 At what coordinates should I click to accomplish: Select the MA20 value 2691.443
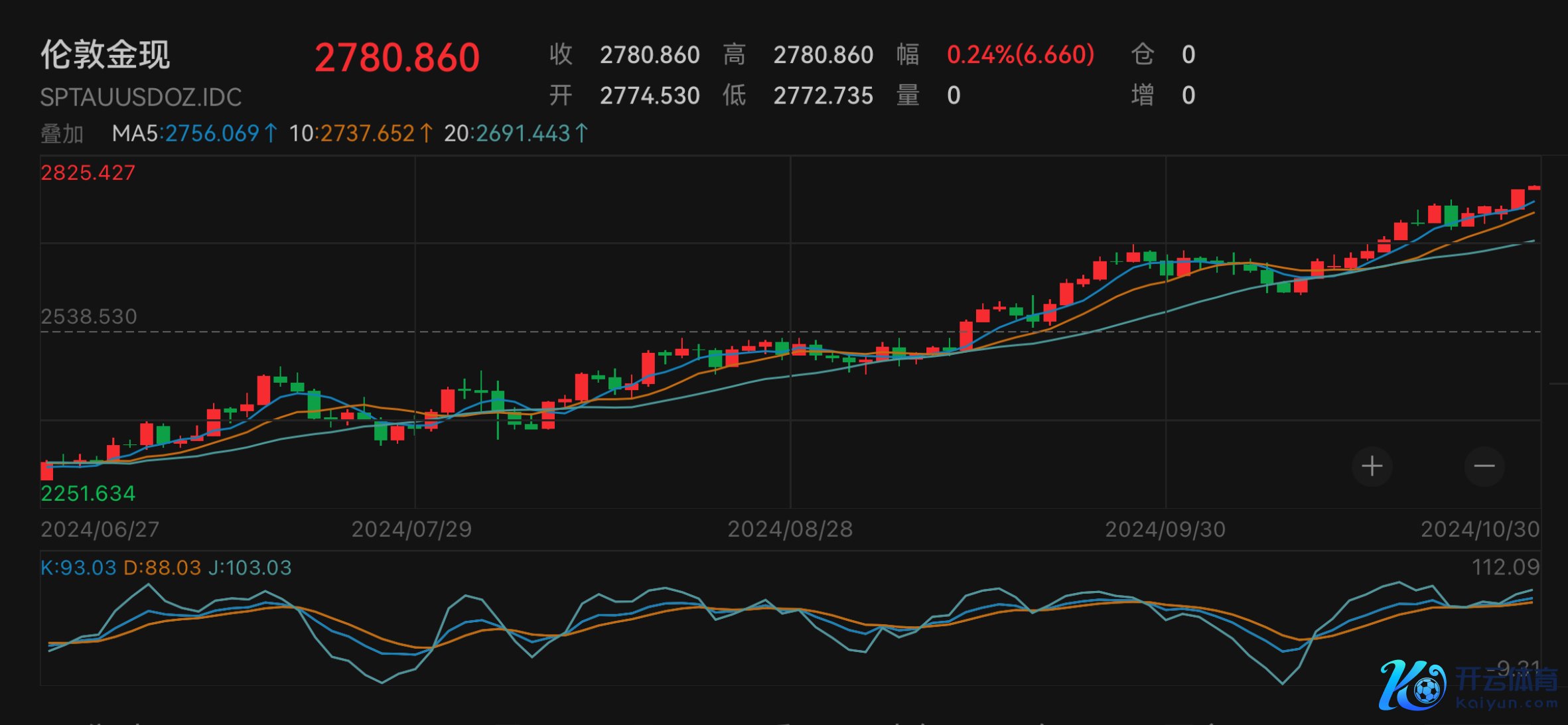coord(524,134)
